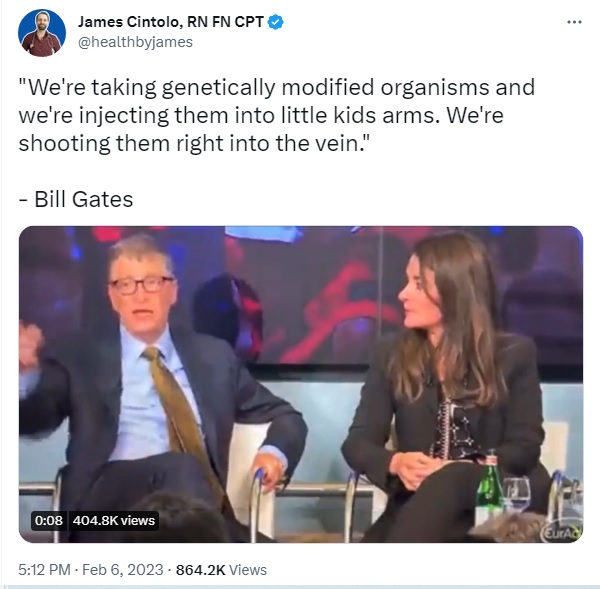600x589 pixels.
Task: Open the 5:12 PM tweet timestamp
Action: pos(44,569)
